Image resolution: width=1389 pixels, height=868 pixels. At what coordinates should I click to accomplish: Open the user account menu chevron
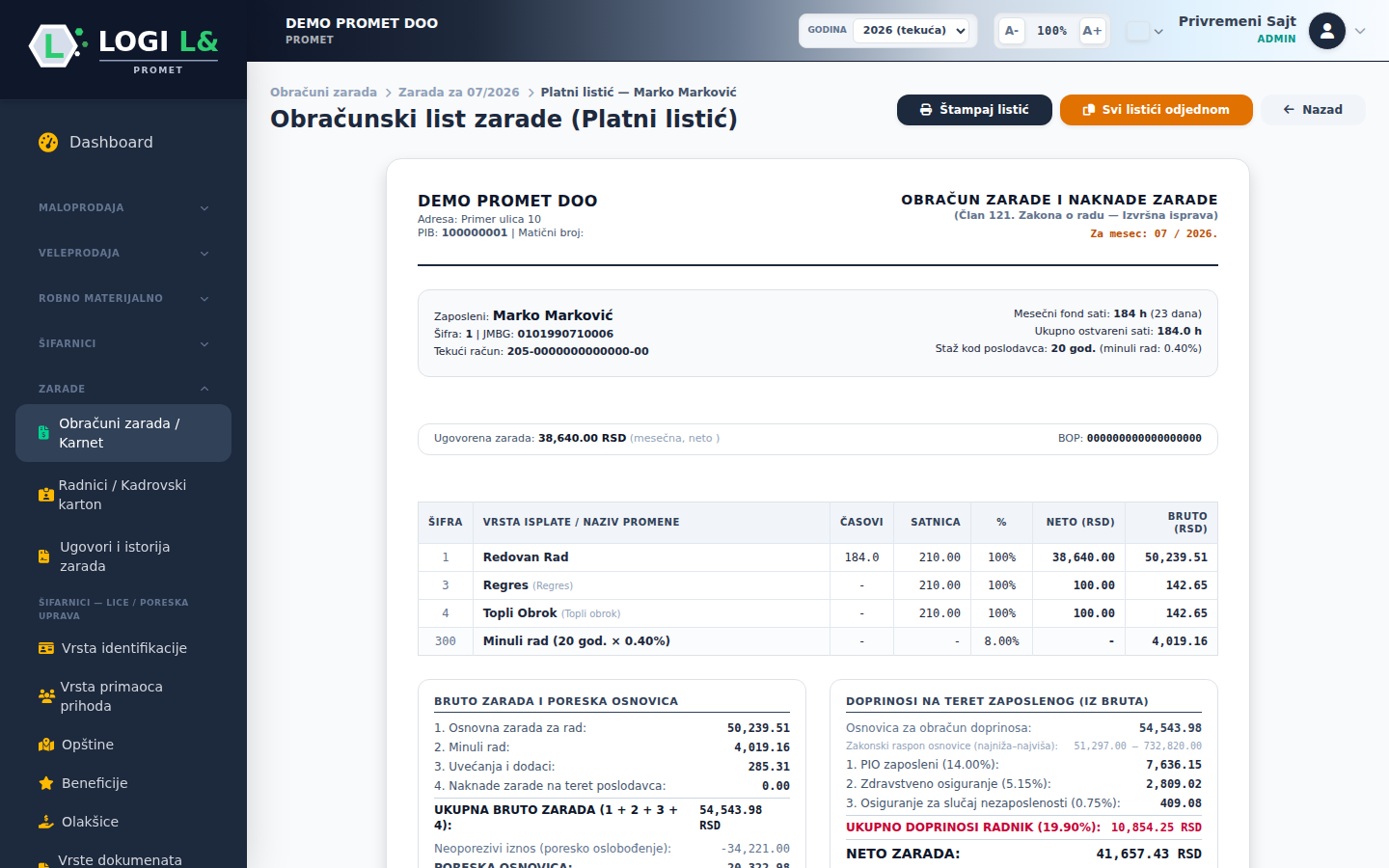[1360, 31]
